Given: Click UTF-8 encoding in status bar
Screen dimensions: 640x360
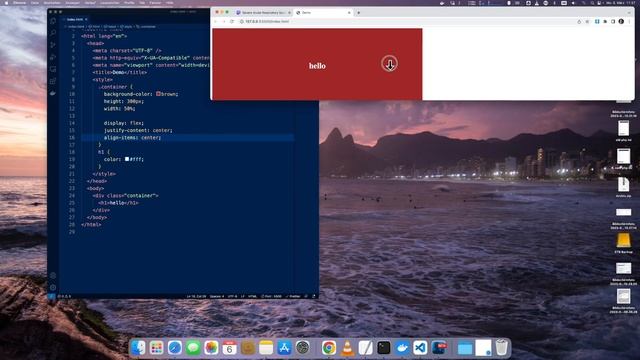Looking at the screenshot, I should (232, 296).
